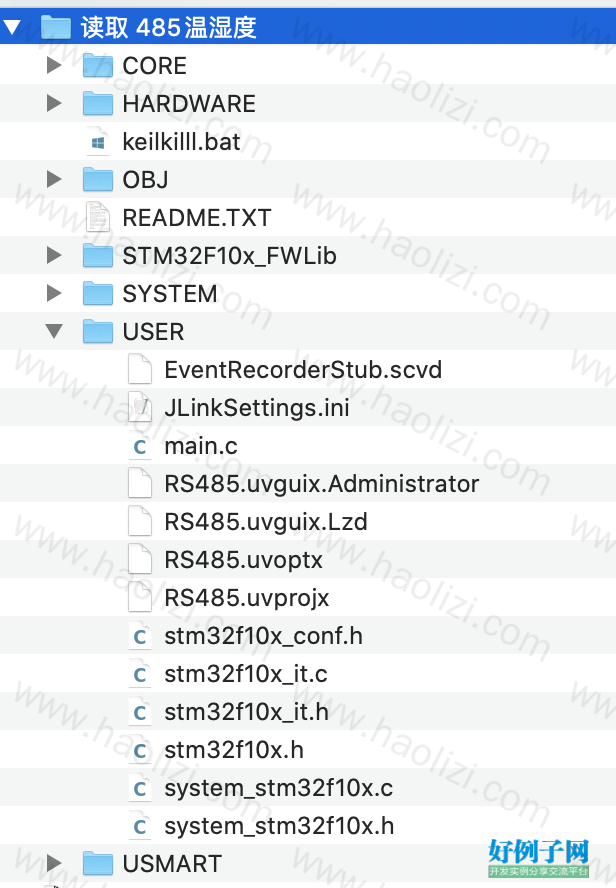Click the CORE folder icon
616x888 pixels.
click(97, 65)
